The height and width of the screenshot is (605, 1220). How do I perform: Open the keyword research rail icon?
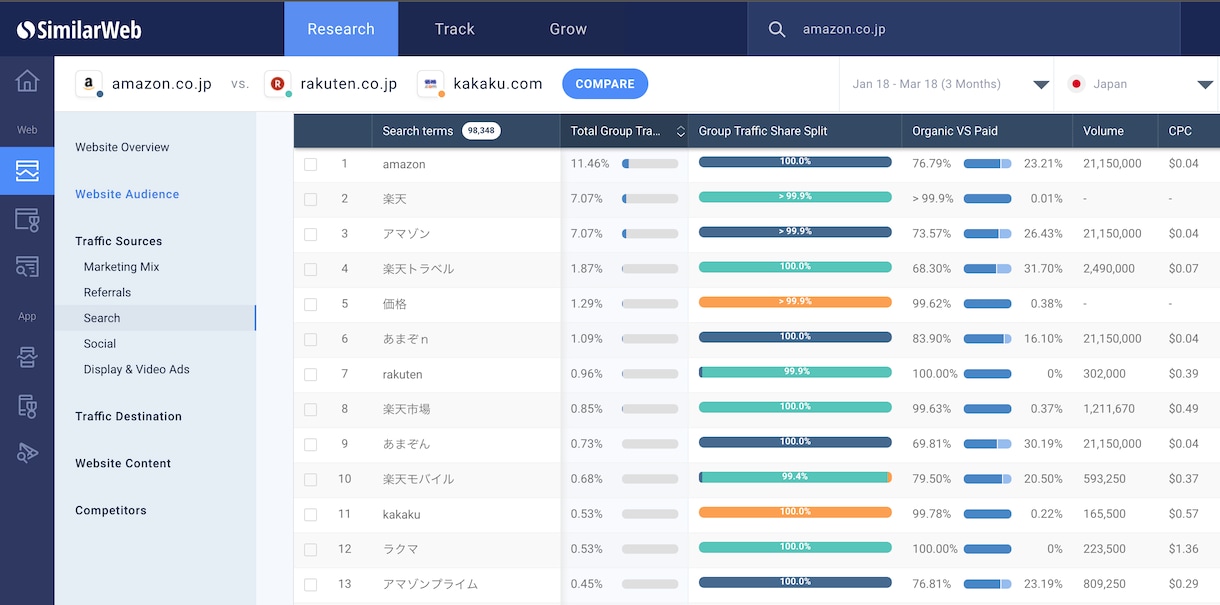click(27, 266)
